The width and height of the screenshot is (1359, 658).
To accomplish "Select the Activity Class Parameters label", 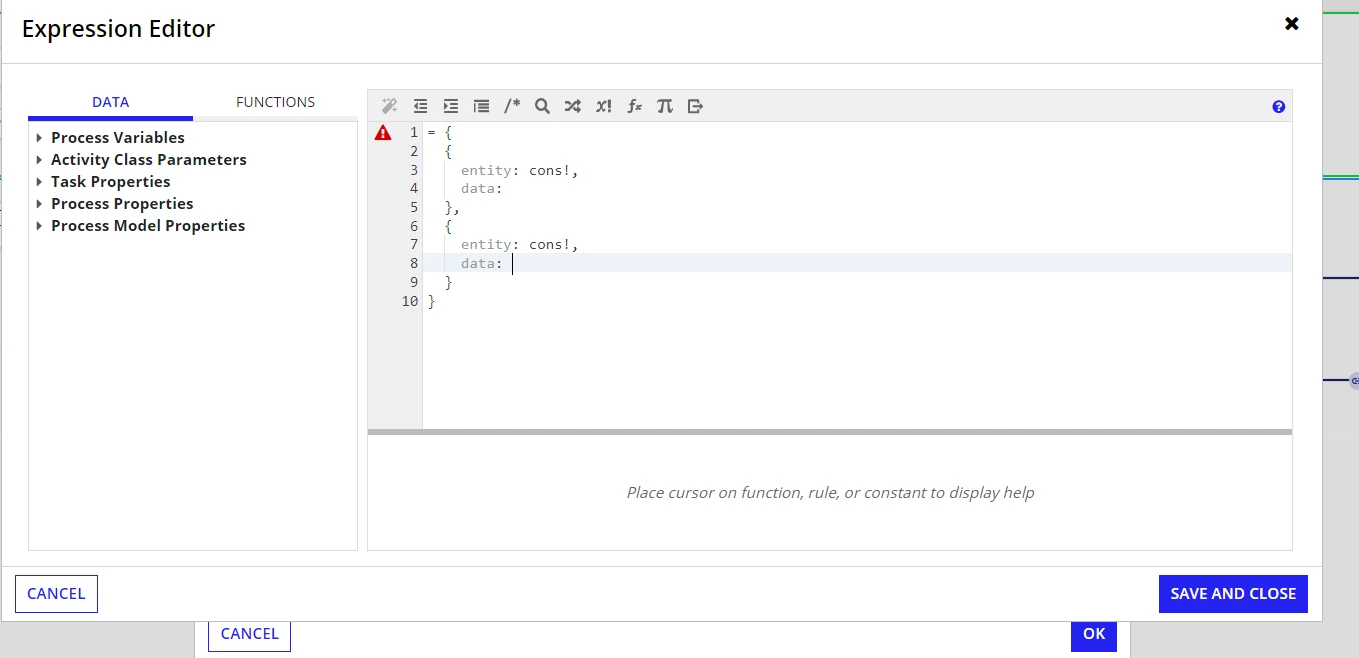I will pos(149,160).
